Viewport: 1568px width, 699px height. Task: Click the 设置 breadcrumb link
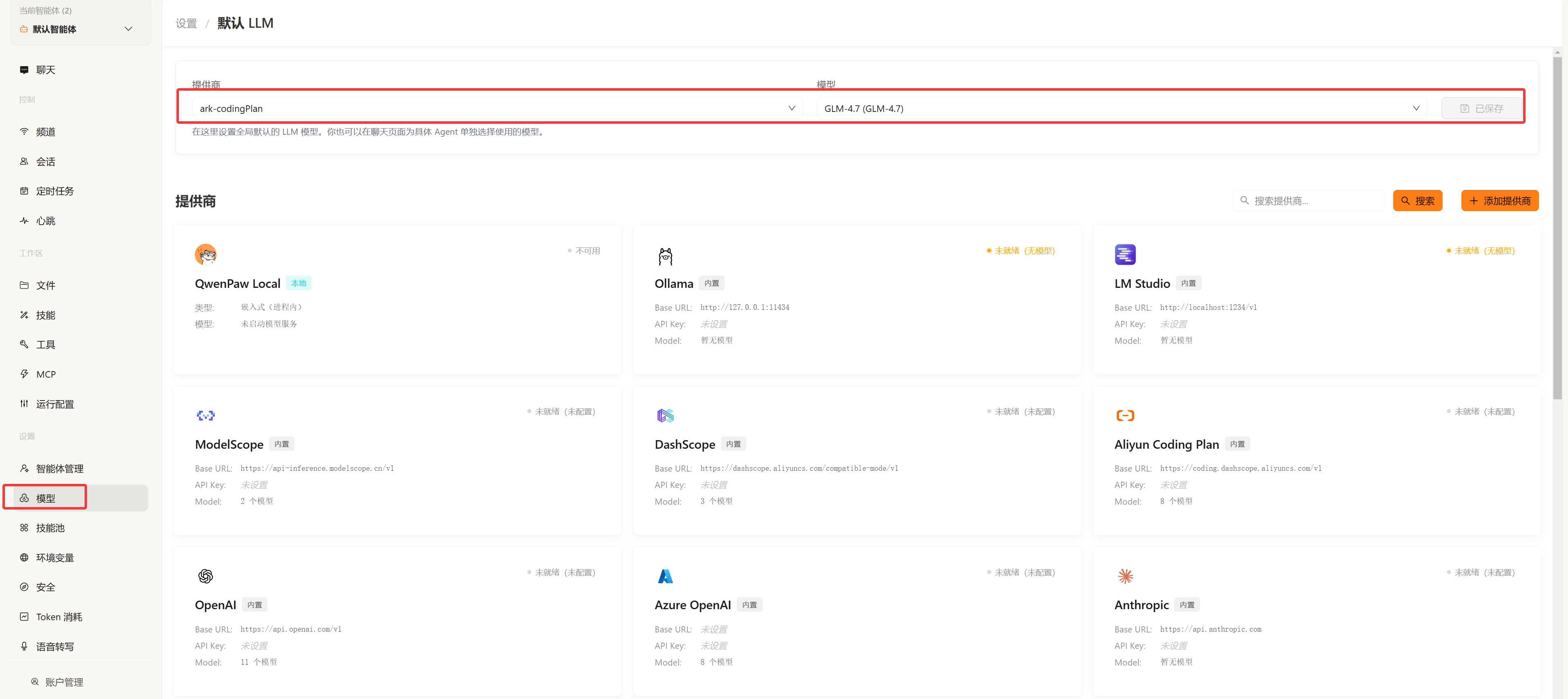coord(186,24)
